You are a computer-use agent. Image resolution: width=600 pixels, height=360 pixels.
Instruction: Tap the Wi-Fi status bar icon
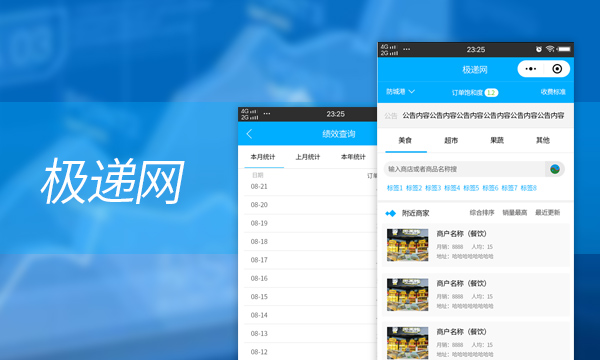pos(550,49)
